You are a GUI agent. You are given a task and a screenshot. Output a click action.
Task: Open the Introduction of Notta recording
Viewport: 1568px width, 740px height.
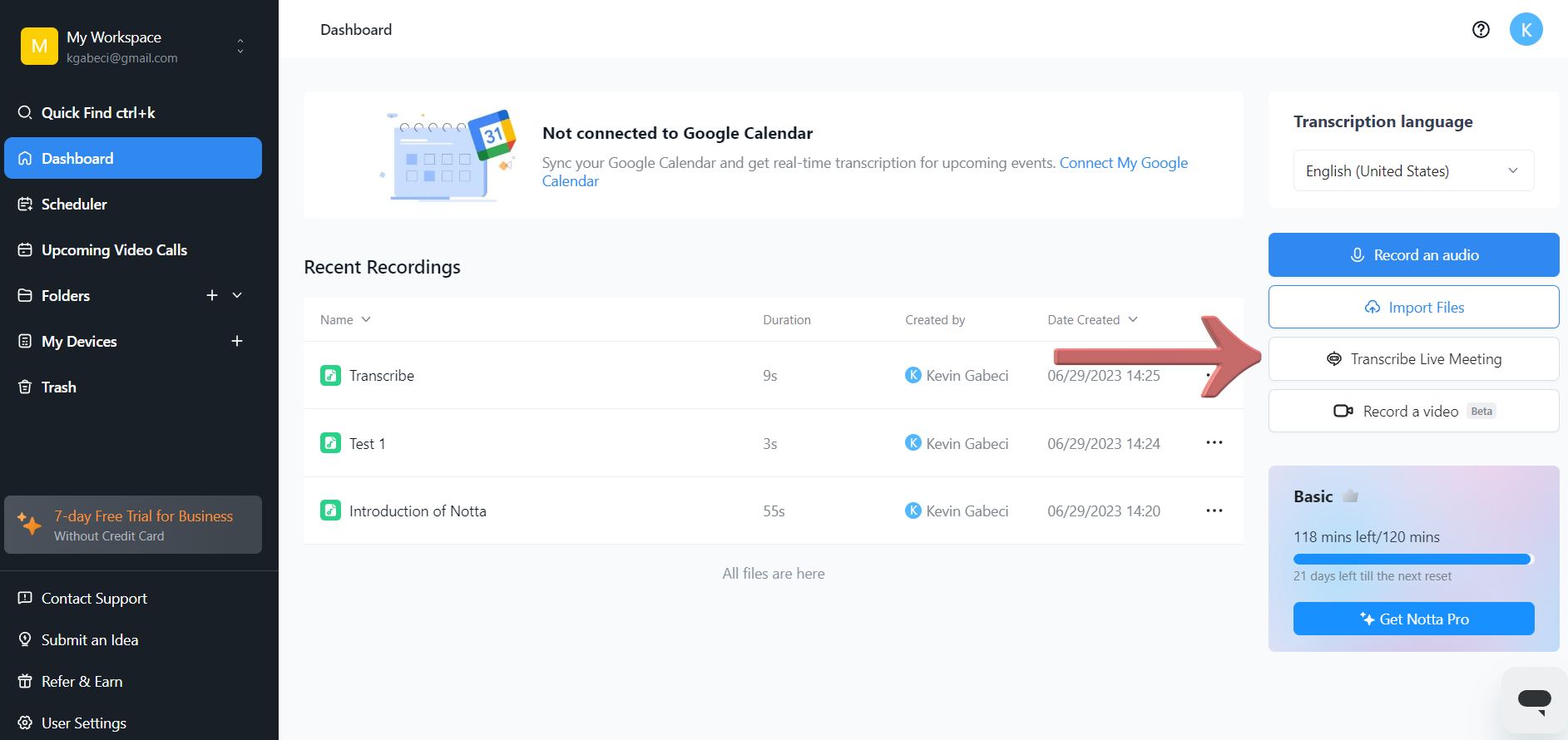(x=418, y=511)
